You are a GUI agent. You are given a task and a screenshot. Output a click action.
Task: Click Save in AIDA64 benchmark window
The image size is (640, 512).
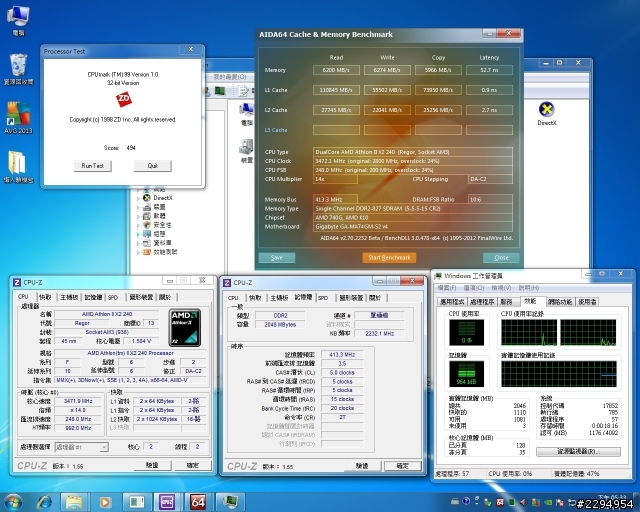click(x=277, y=258)
